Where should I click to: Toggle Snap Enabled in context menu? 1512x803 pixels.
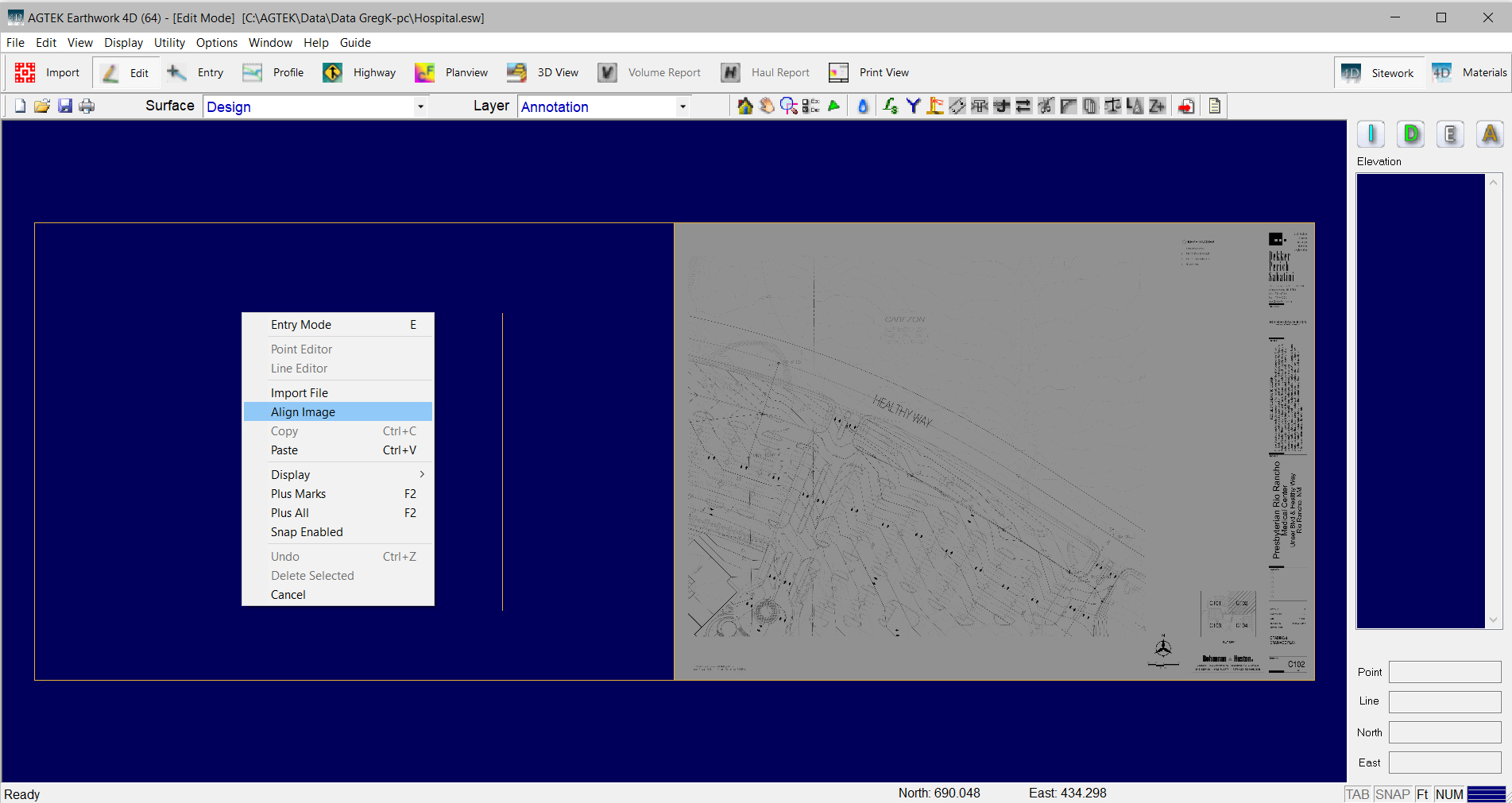coord(307,532)
